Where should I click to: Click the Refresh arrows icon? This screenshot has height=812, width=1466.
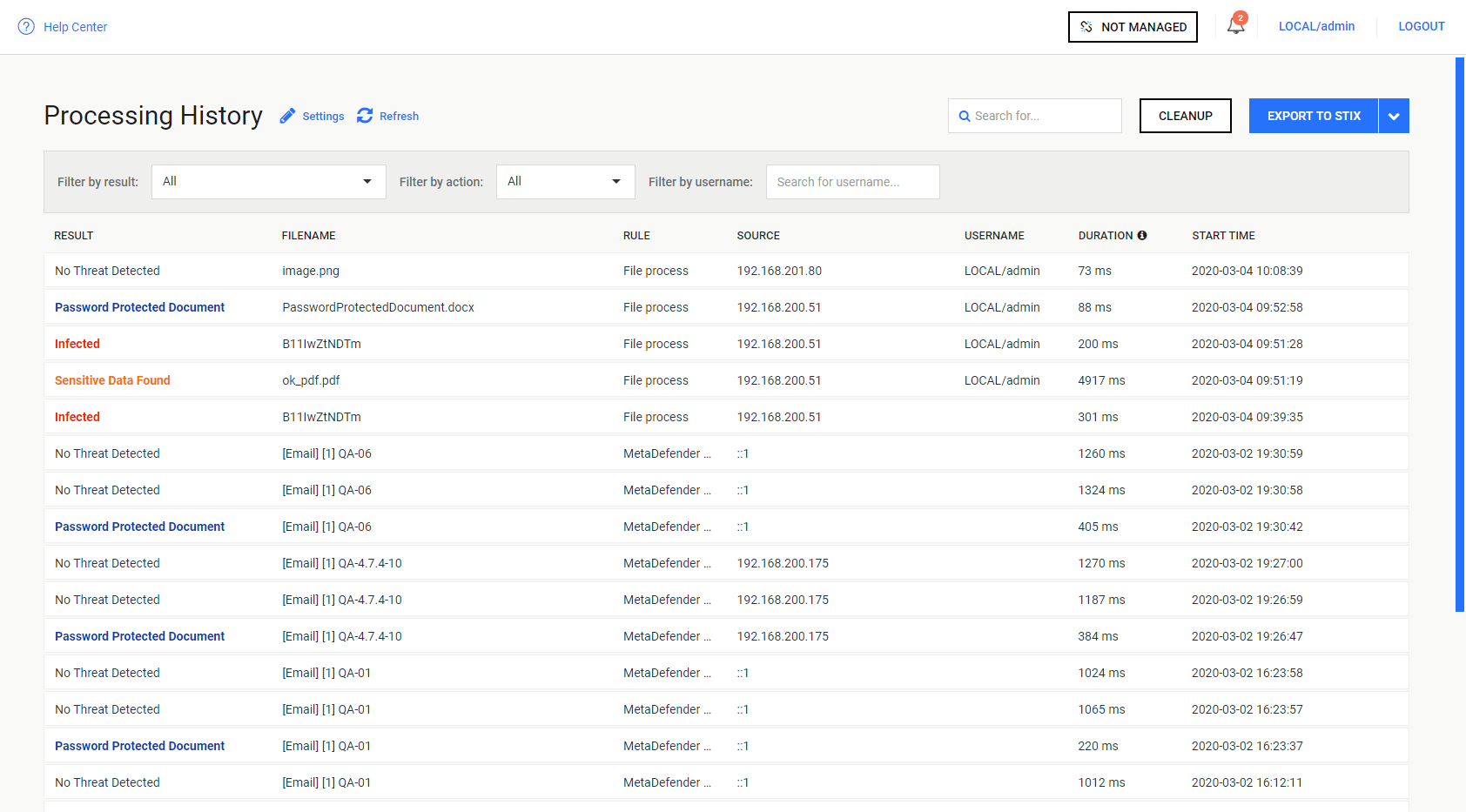365,116
